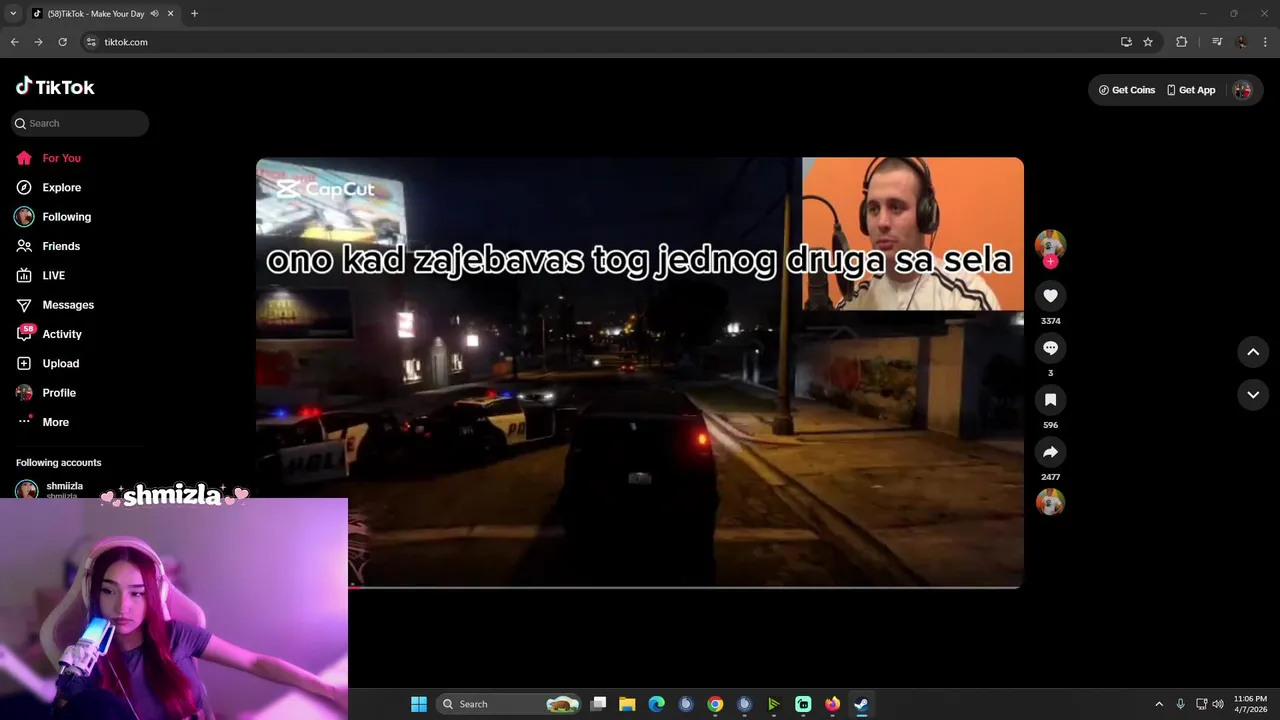Open Steam from the taskbar
The width and height of the screenshot is (1280, 720).
coord(861,704)
